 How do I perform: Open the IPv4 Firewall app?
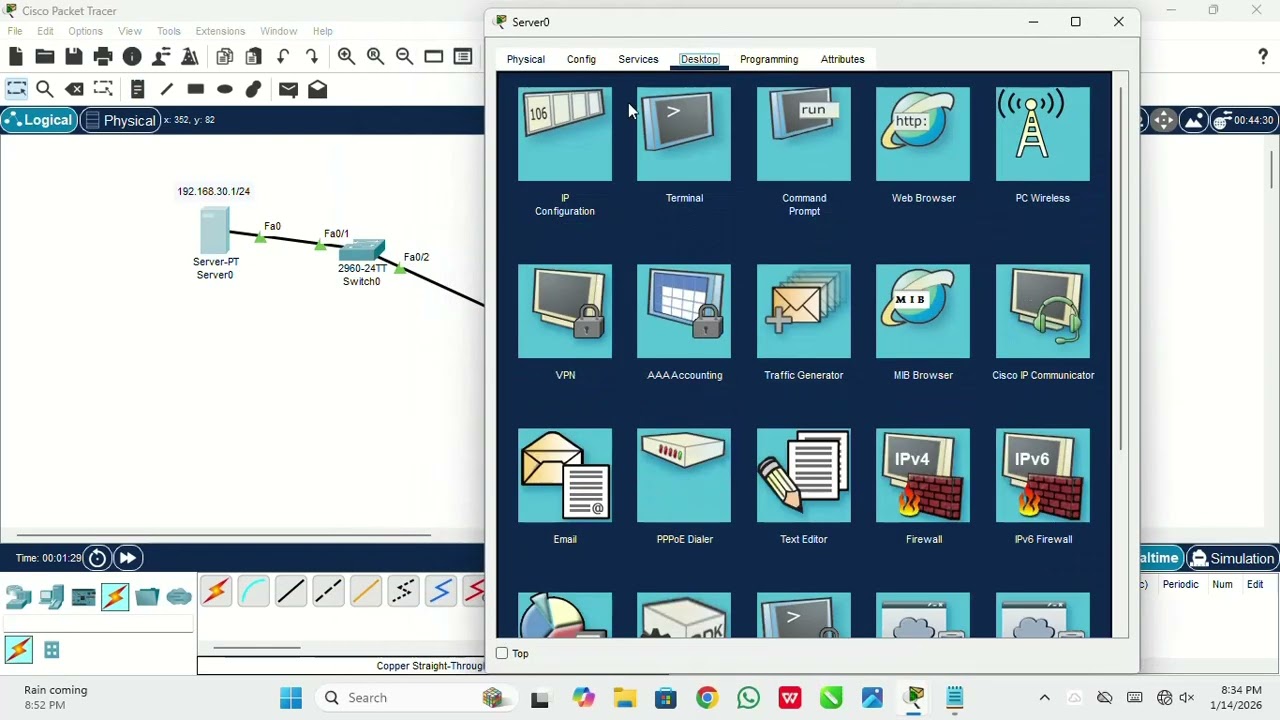tap(923, 475)
